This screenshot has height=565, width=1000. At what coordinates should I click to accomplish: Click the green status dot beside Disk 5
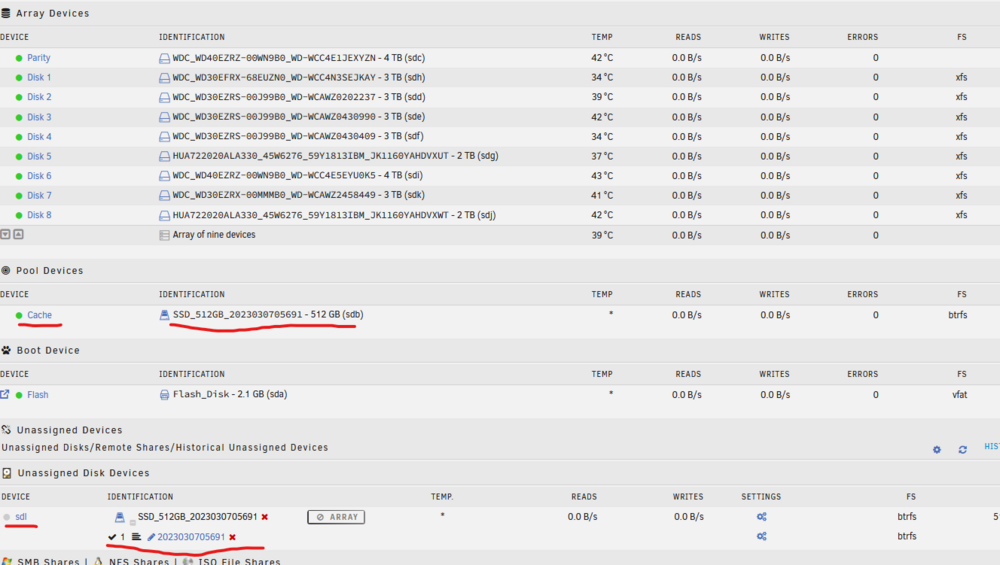click(19, 156)
